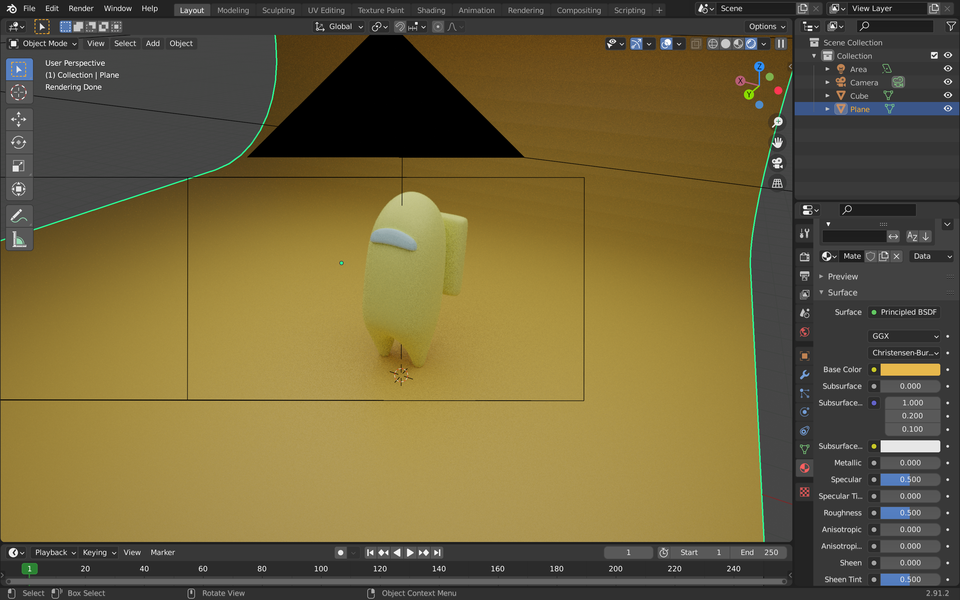Toggle camera view with camera gizmo

[777, 163]
